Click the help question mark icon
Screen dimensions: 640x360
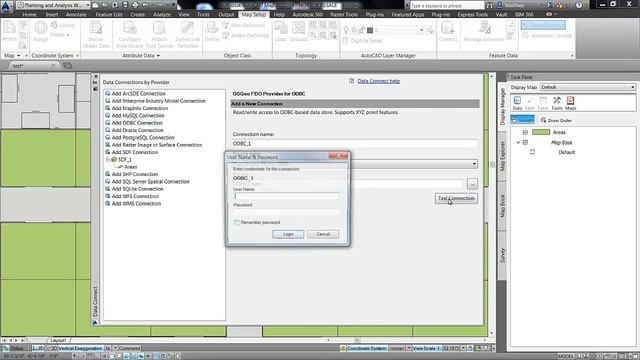(x=579, y=5)
